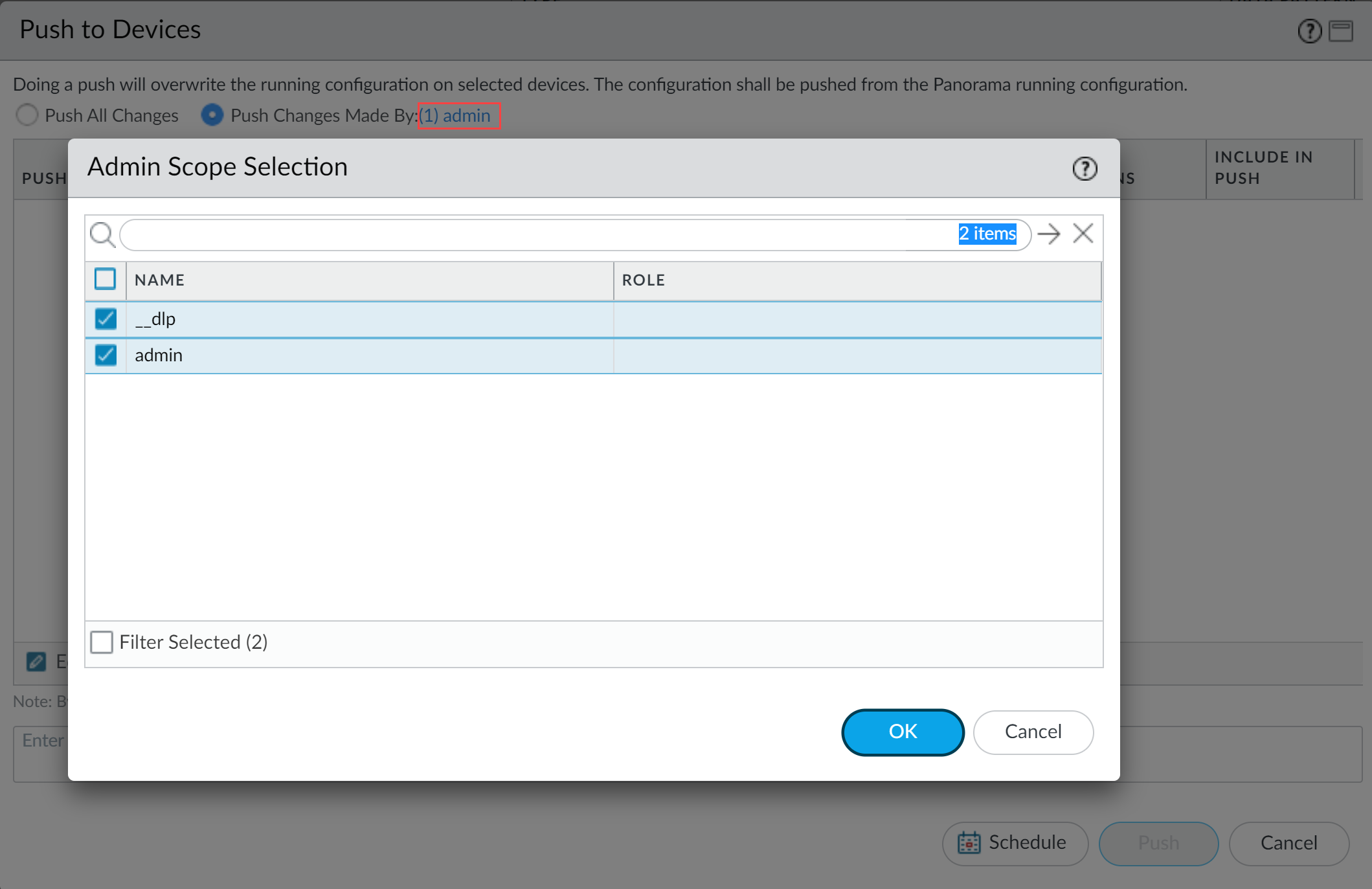
Task: Select the Push All Changes radio button
Action: tap(27, 115)
